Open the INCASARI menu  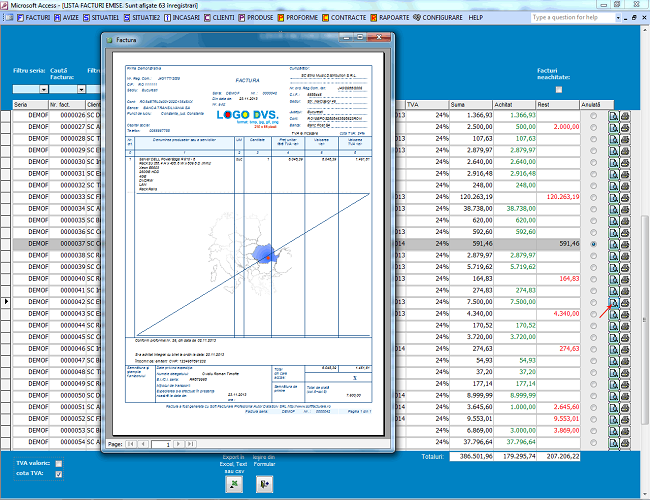pyautogui.click(x=182, y=17)
